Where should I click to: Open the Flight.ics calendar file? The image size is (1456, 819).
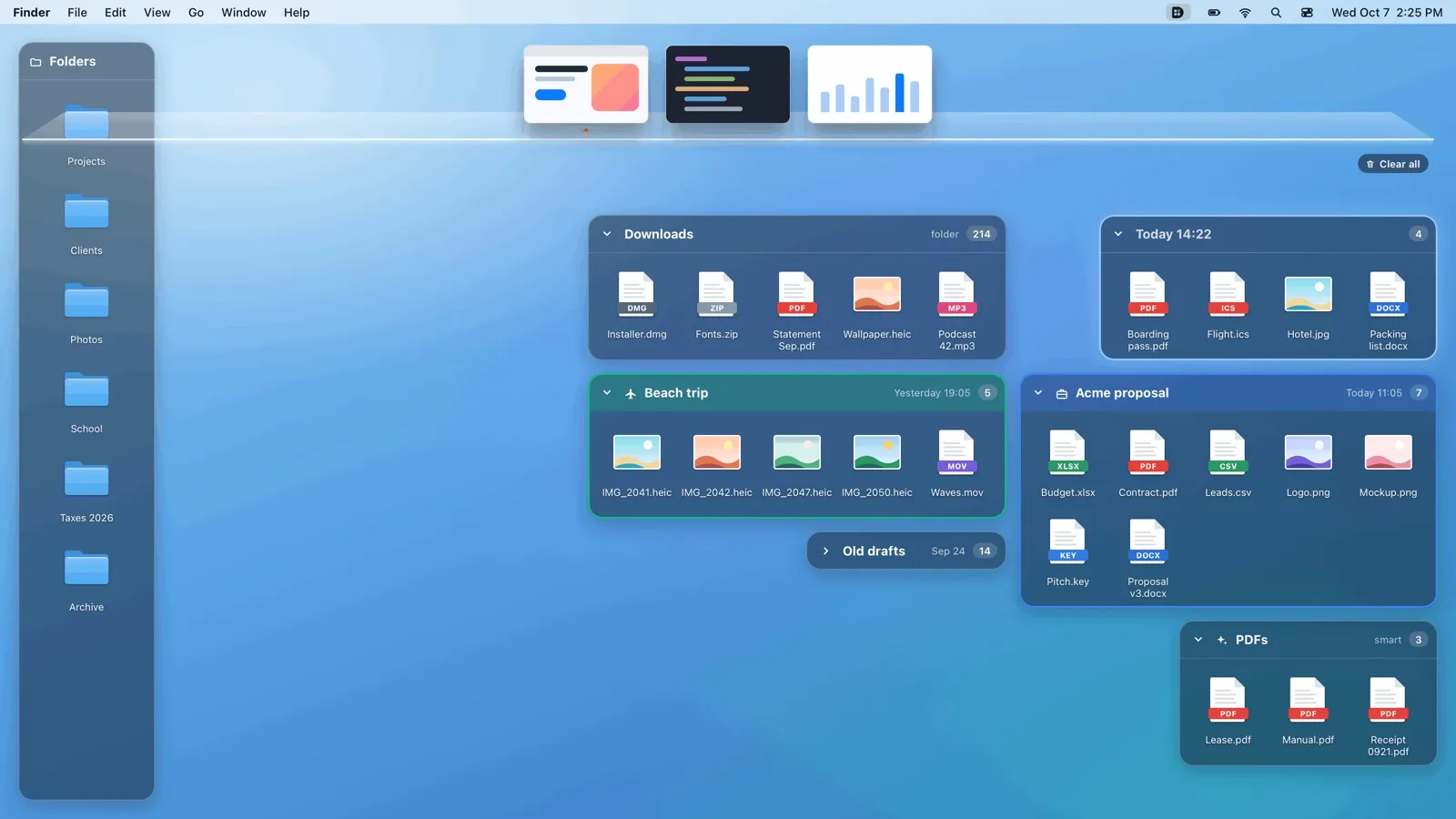click(1228, 306)
